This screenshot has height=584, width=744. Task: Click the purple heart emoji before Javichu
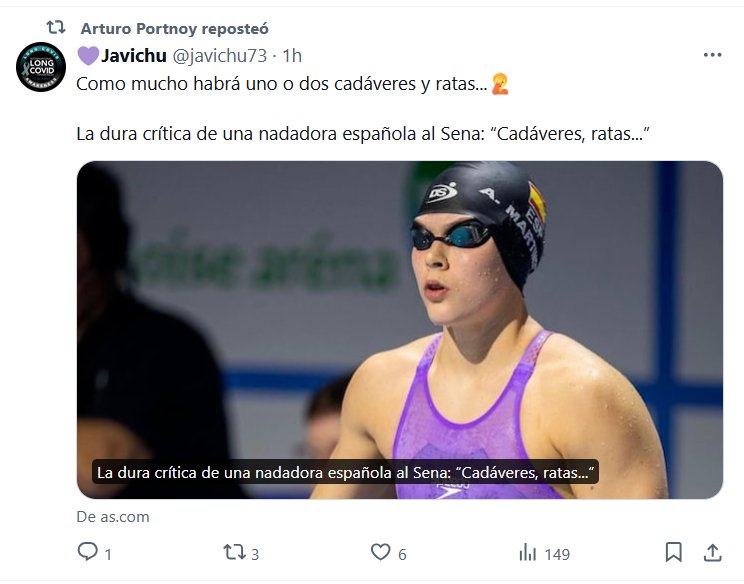click(x=88, y=56)
